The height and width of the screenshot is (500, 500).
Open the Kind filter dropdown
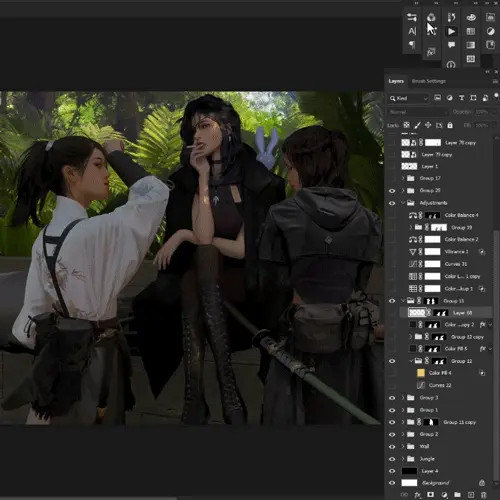(x=409, y=98)
